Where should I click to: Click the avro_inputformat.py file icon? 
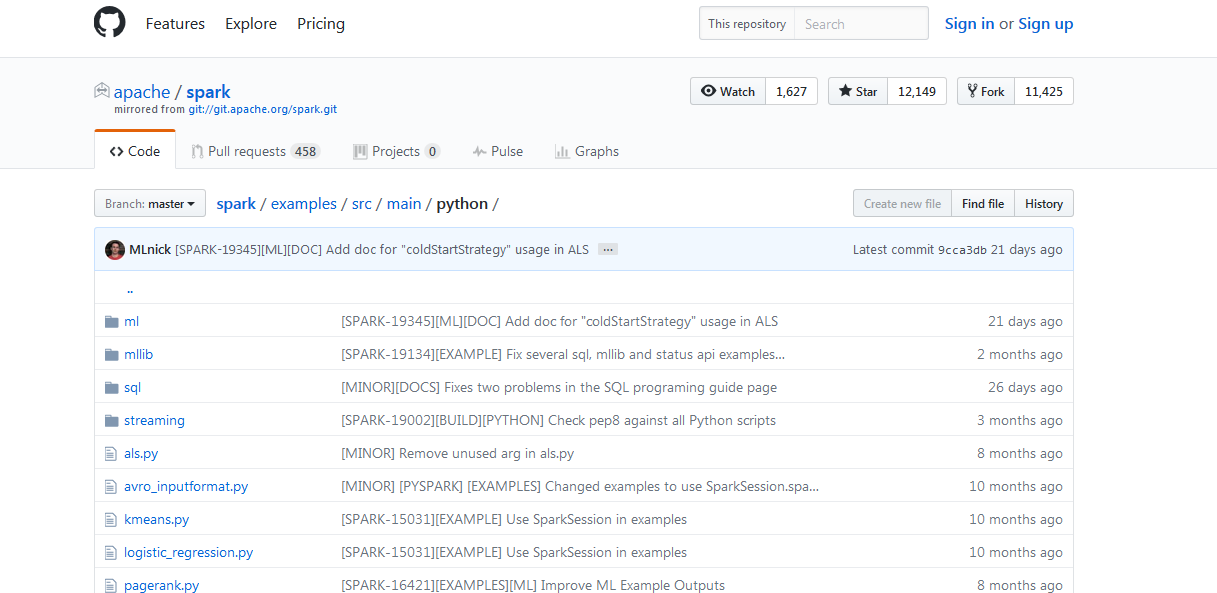coord(111,486)
